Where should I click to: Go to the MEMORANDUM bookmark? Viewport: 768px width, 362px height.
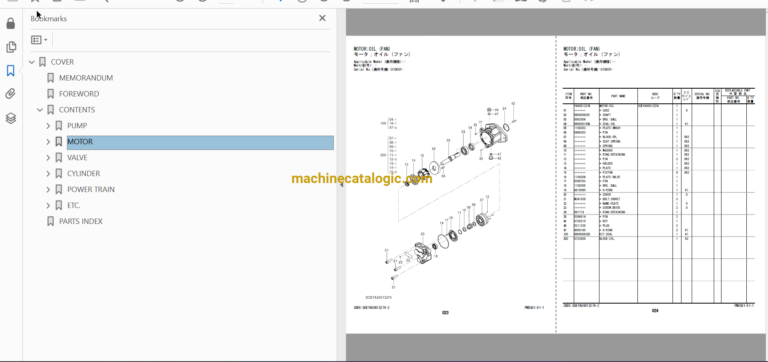[86, 78]
